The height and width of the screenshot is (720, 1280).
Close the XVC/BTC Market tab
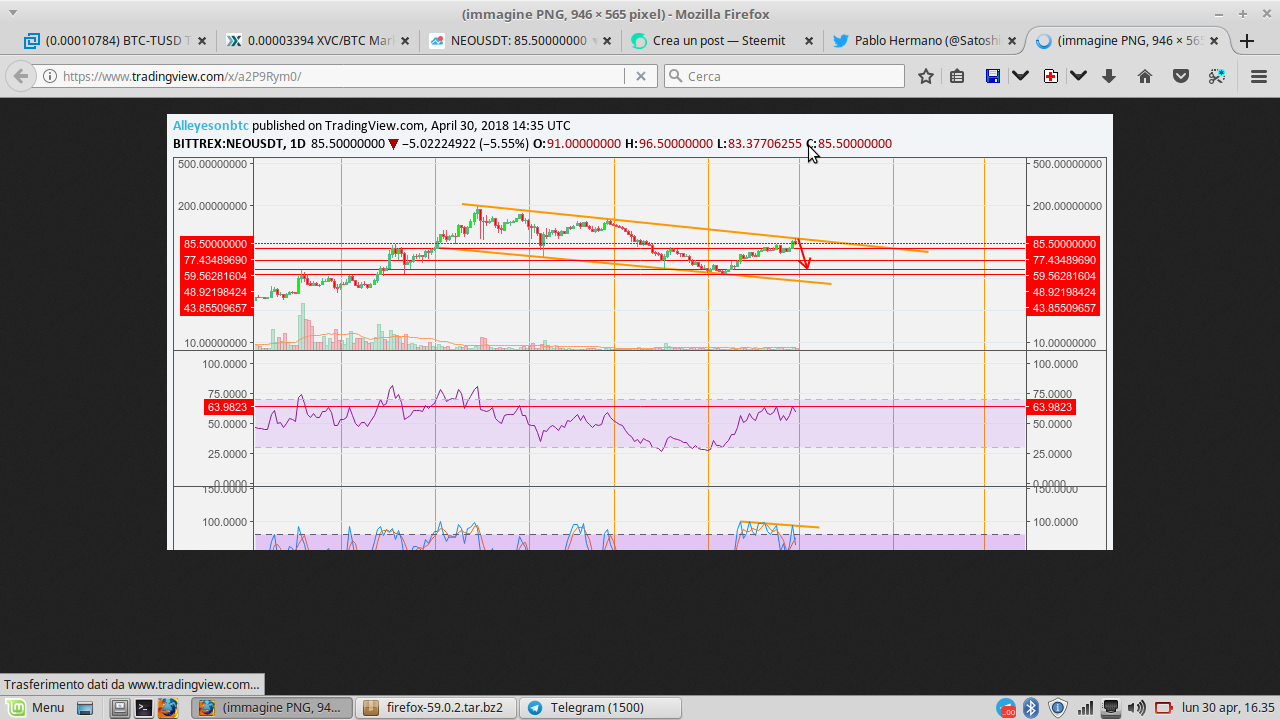405,41
